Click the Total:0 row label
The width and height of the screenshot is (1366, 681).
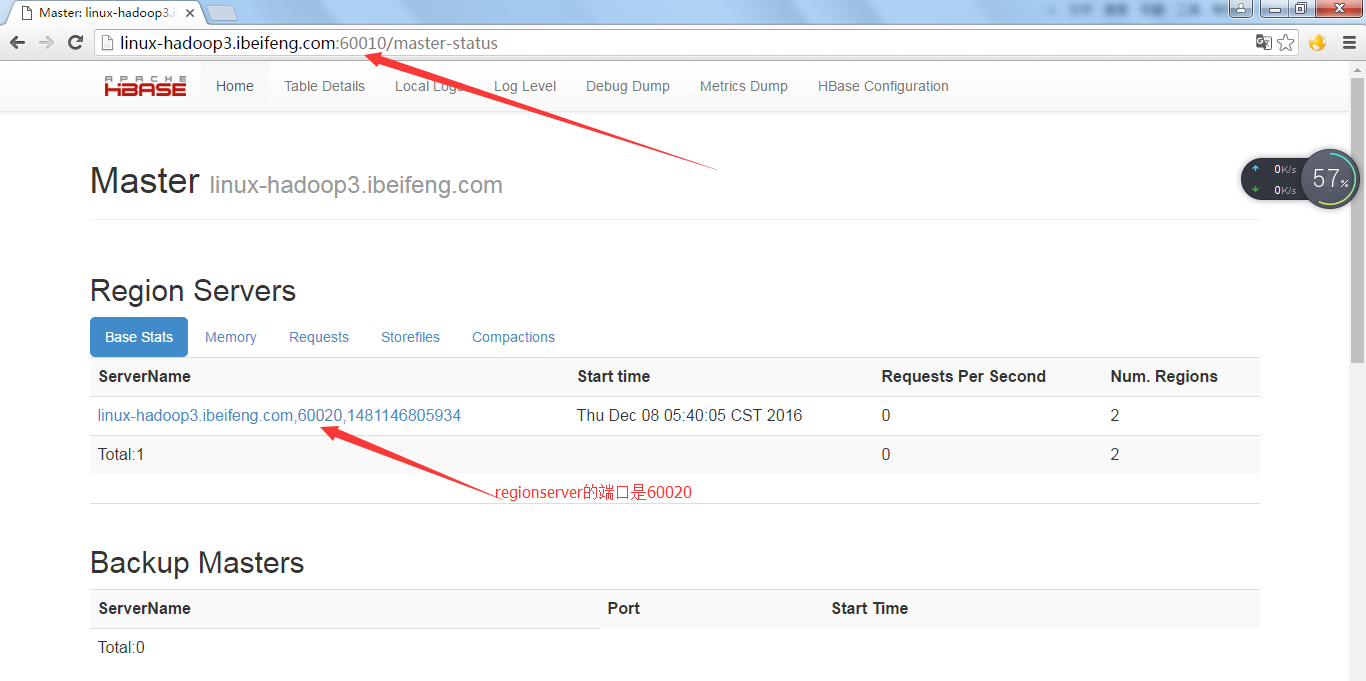pyautogui.click(x=121, y=647)
